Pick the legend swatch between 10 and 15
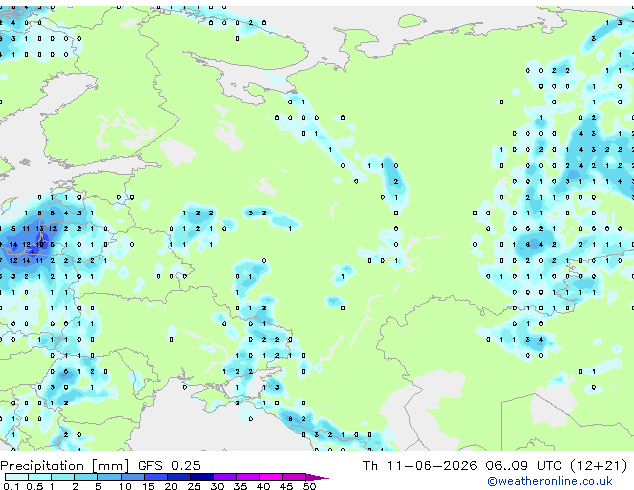The image size is (634, 490). pos(133,477)
